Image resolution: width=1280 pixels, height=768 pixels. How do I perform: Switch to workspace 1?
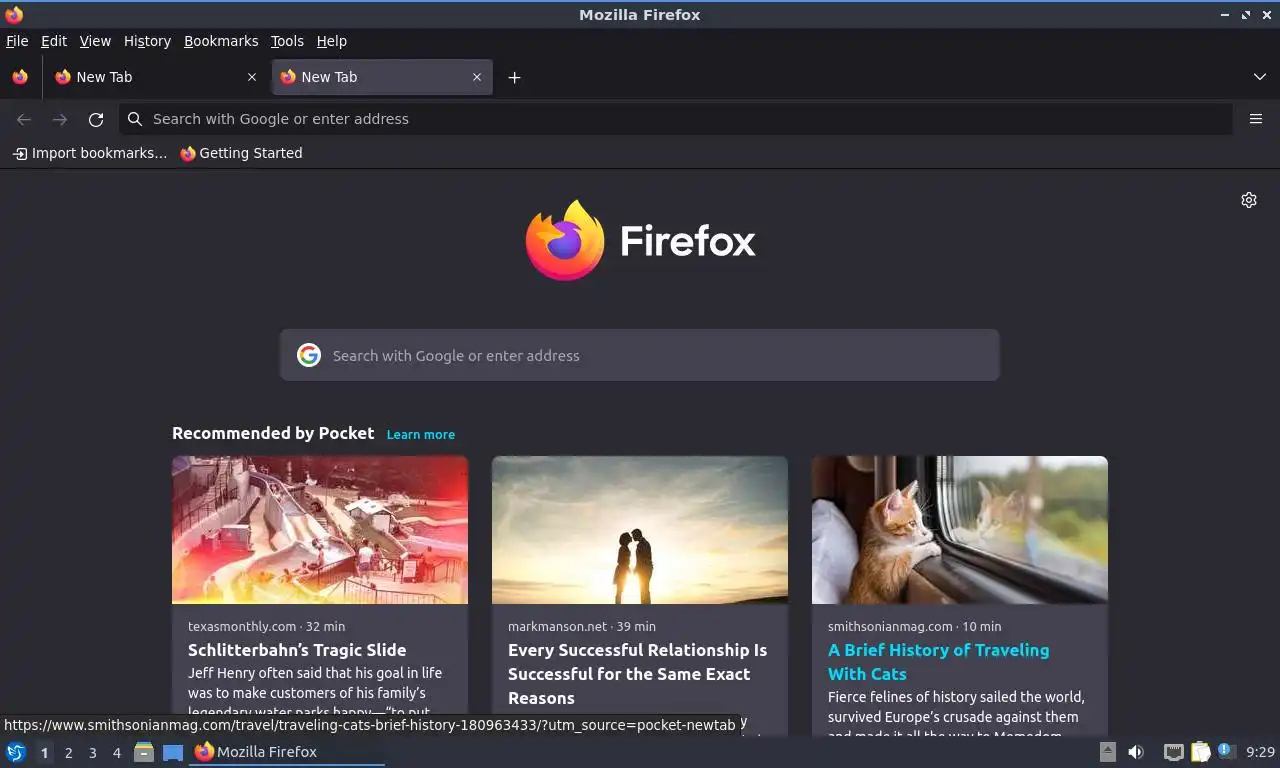(44, 753)
